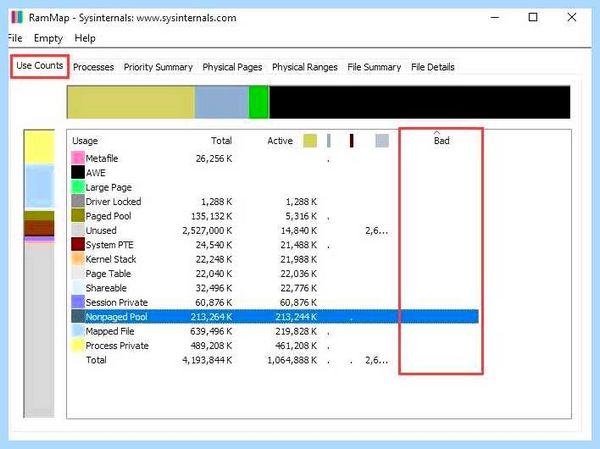This screenshot has height=449, width=600.
Task: Click the yellow Process Private color icon
Action: tap(78, 345)
